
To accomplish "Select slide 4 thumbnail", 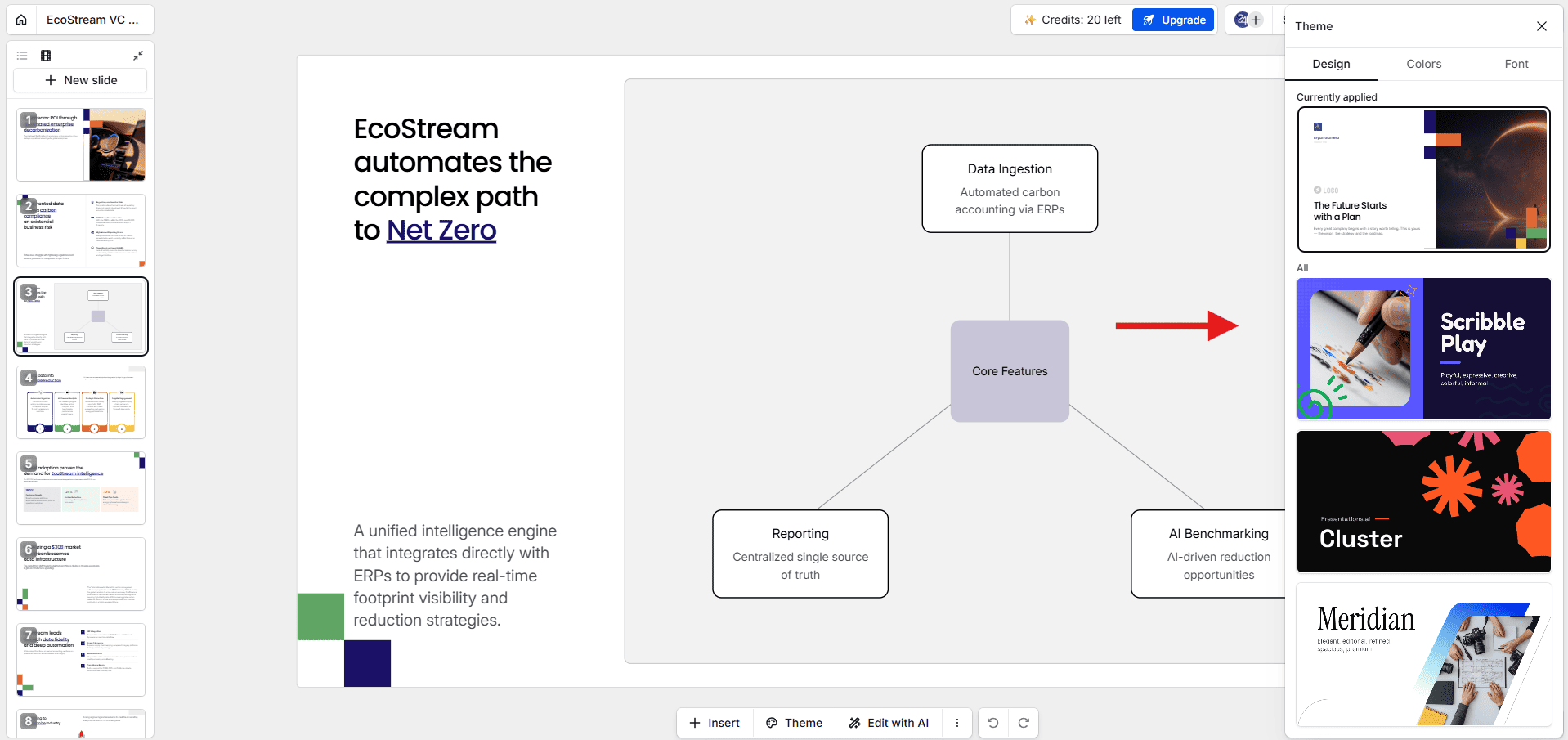I will coord(81,402).
